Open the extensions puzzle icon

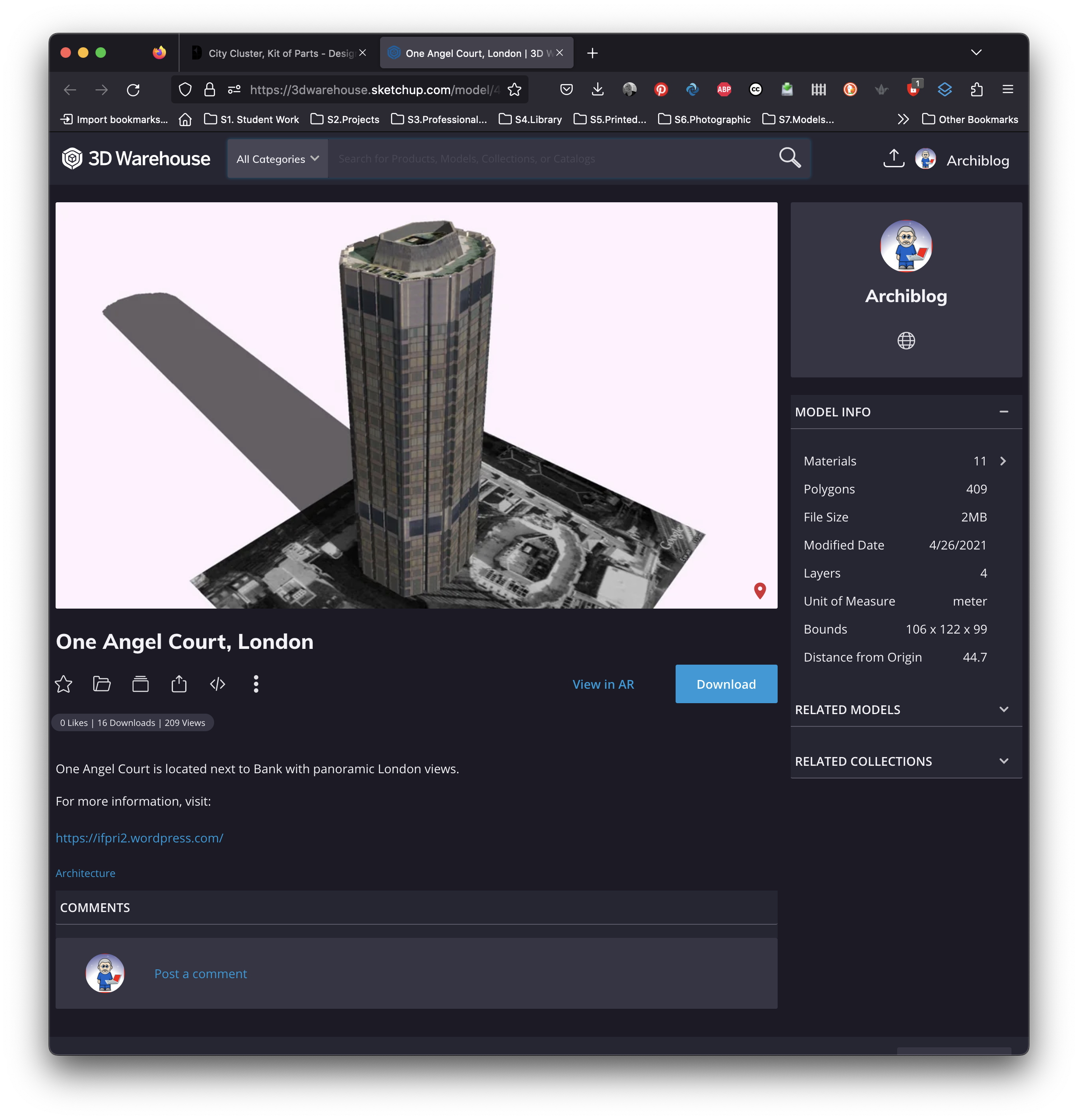point(976,89)
